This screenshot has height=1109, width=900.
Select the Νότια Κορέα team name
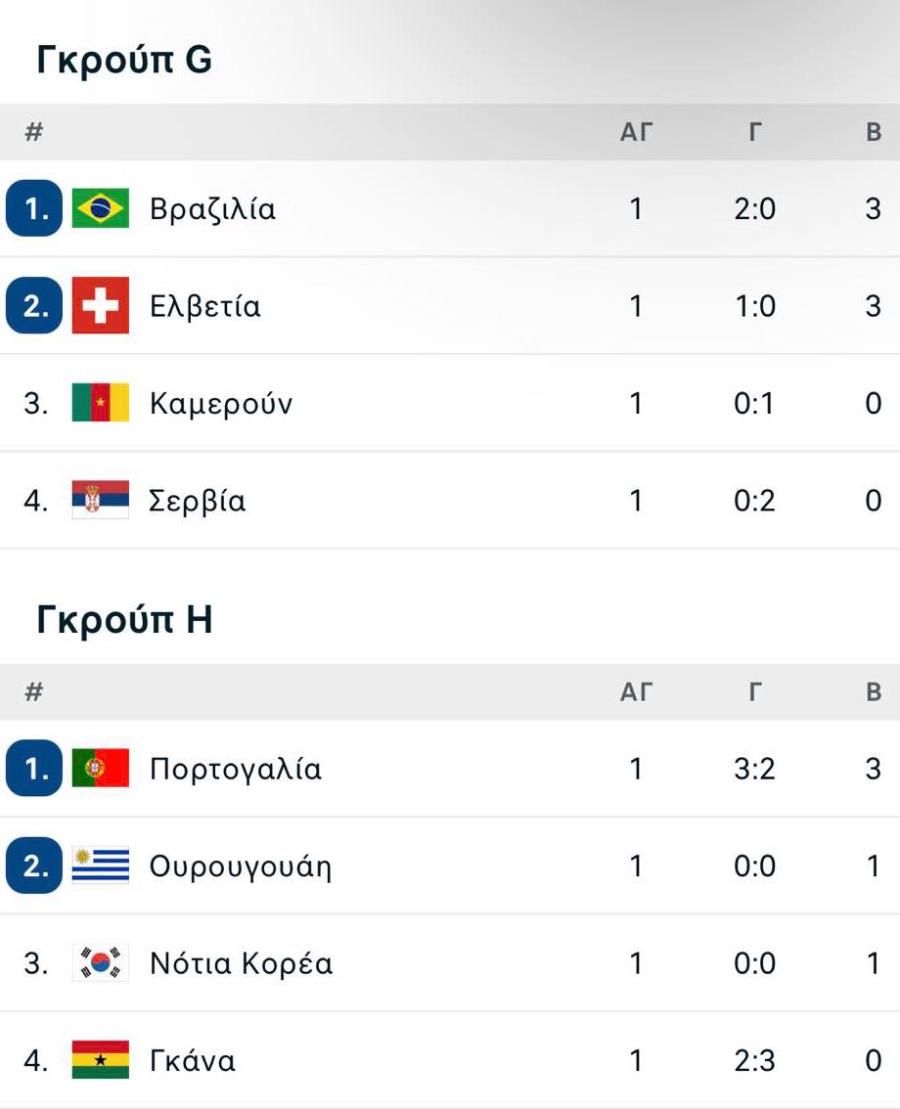pos(241,964)
